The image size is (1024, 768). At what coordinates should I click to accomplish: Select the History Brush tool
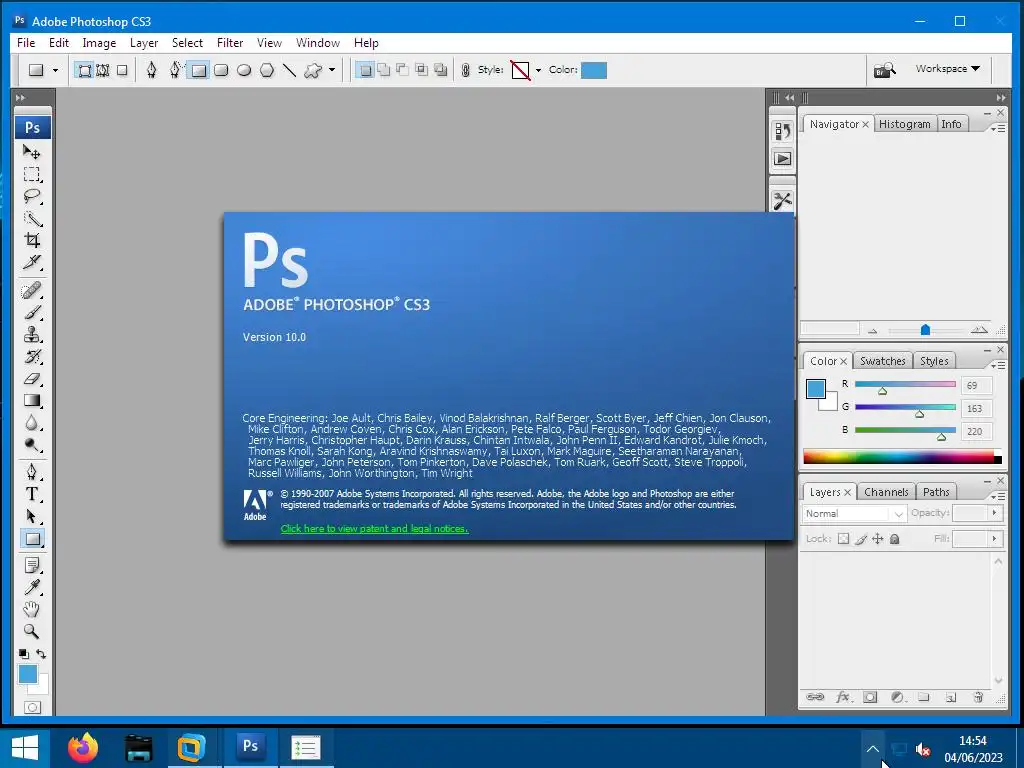(x=32, y=357)
